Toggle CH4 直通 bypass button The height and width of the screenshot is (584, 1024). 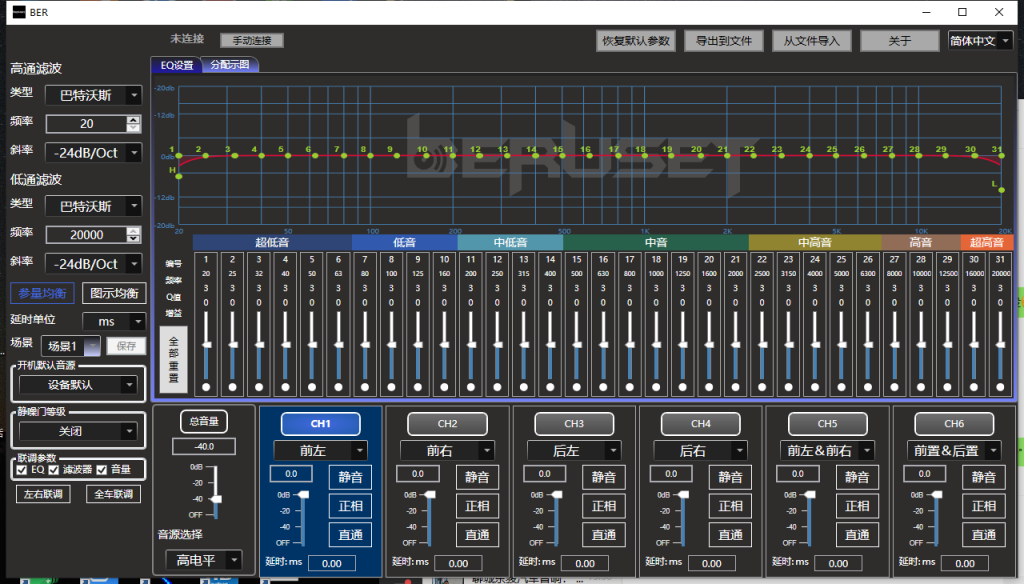pyautogui.click(x=731, y=535)
